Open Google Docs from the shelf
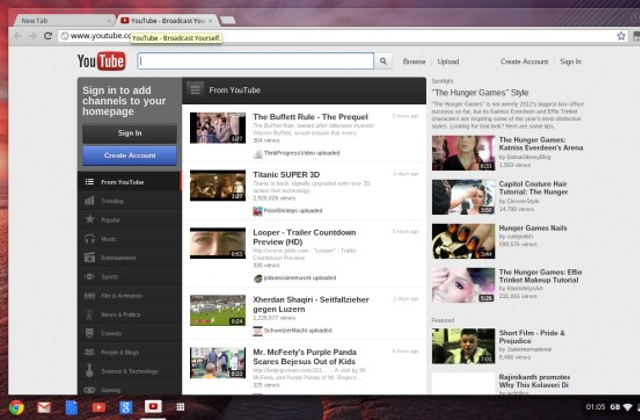The width and height of the screenshot is (640, 420). [71, 407]
